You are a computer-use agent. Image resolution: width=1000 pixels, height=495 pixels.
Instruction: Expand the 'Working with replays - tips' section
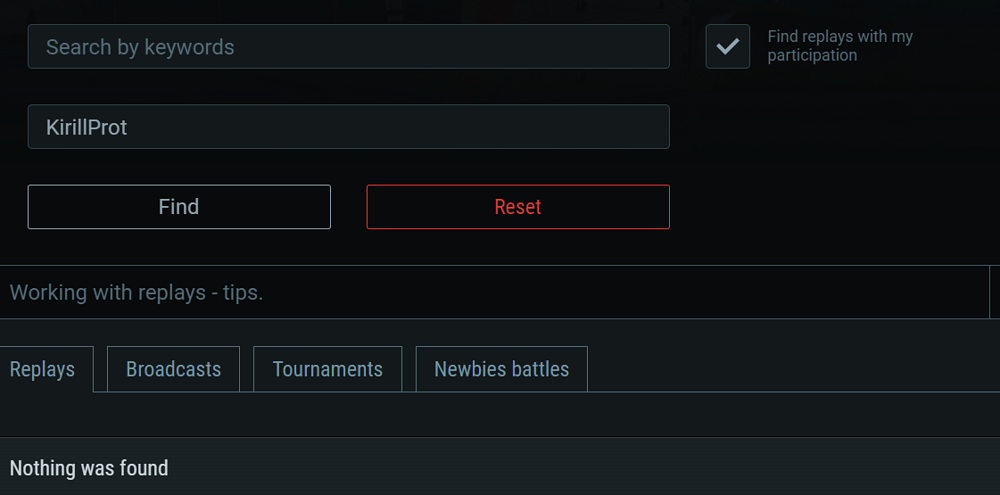136,293
